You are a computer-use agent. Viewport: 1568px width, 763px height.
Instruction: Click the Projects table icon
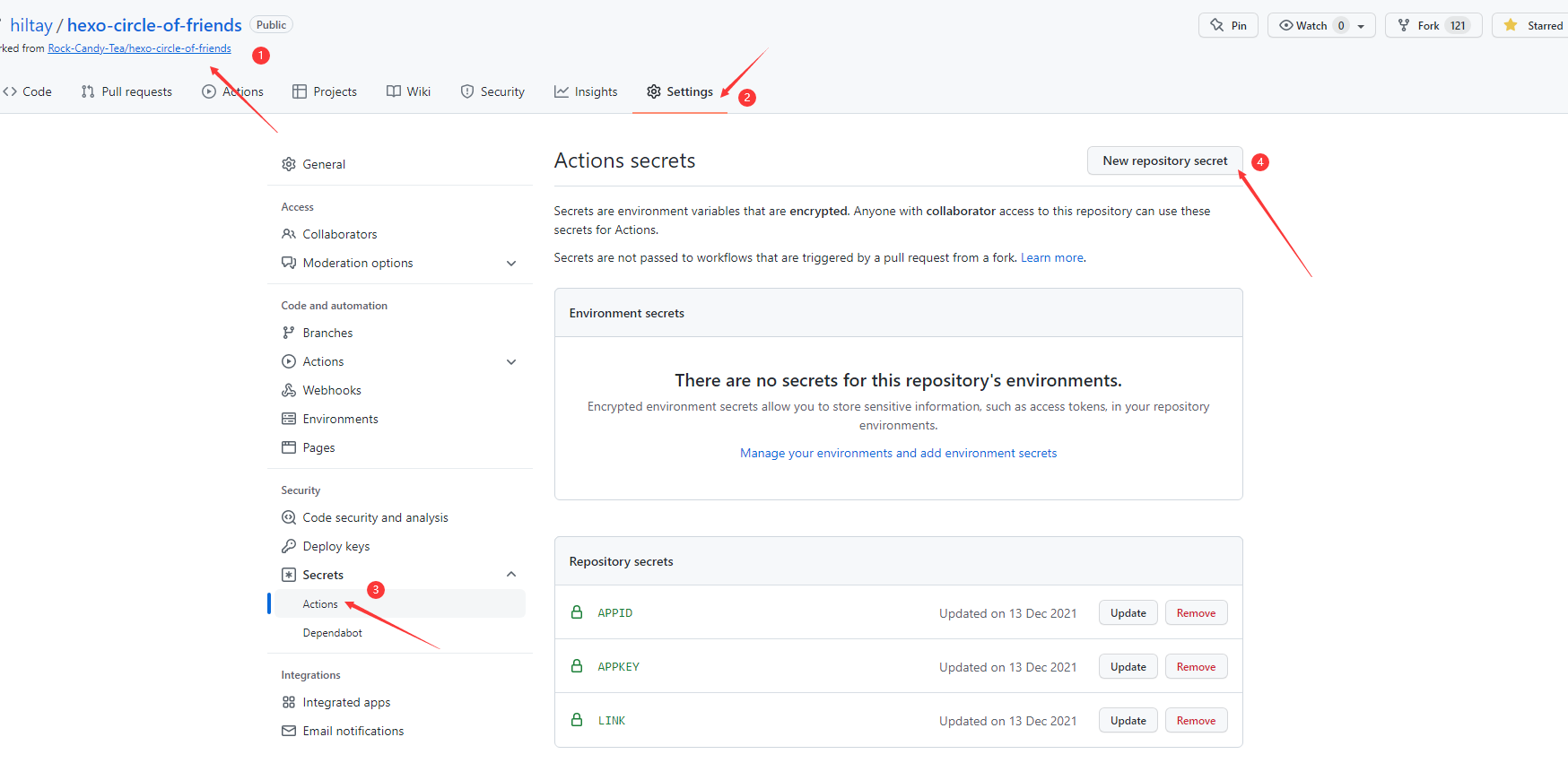300,91
